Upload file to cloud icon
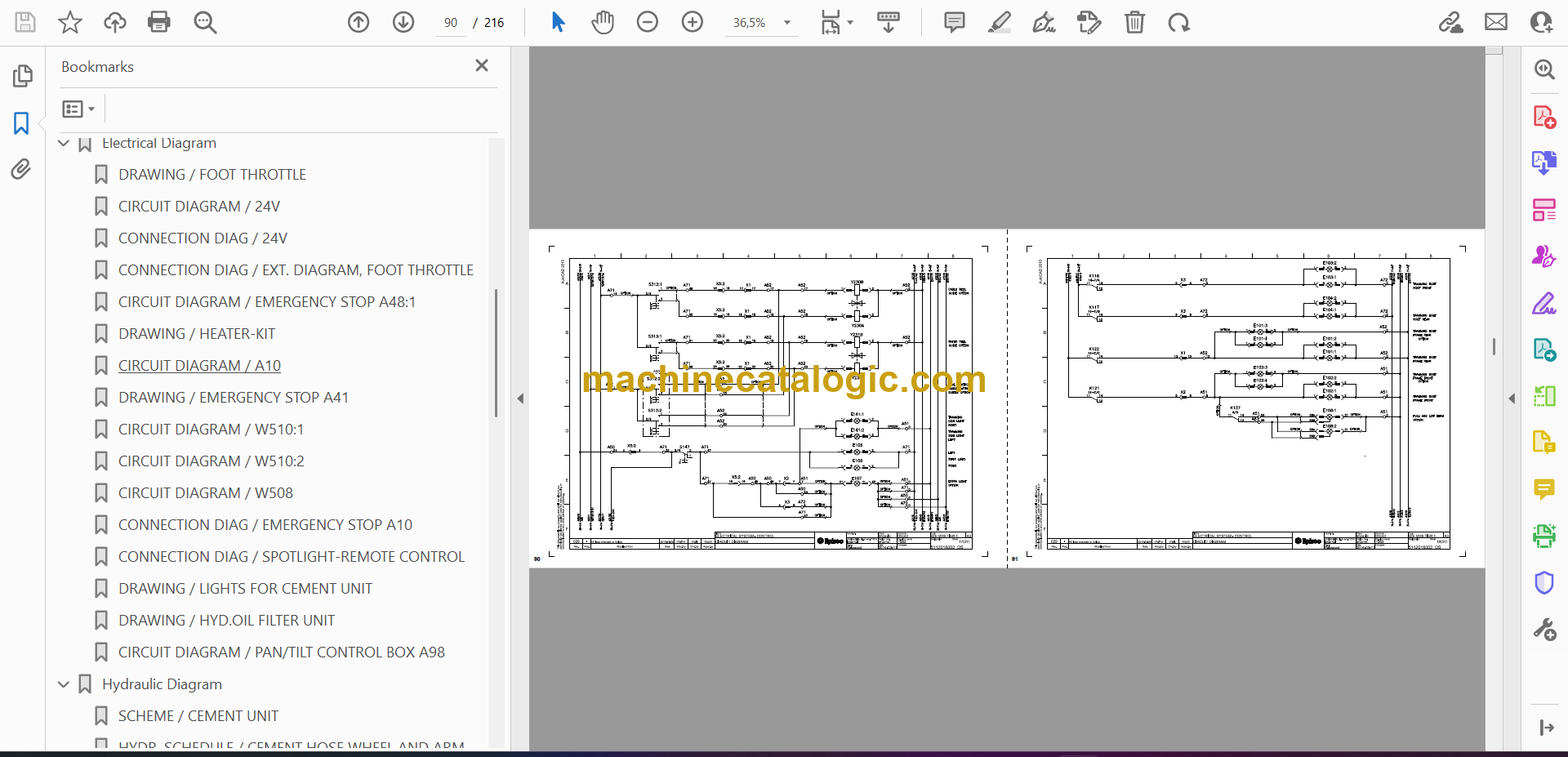 [x=114, y=22]
